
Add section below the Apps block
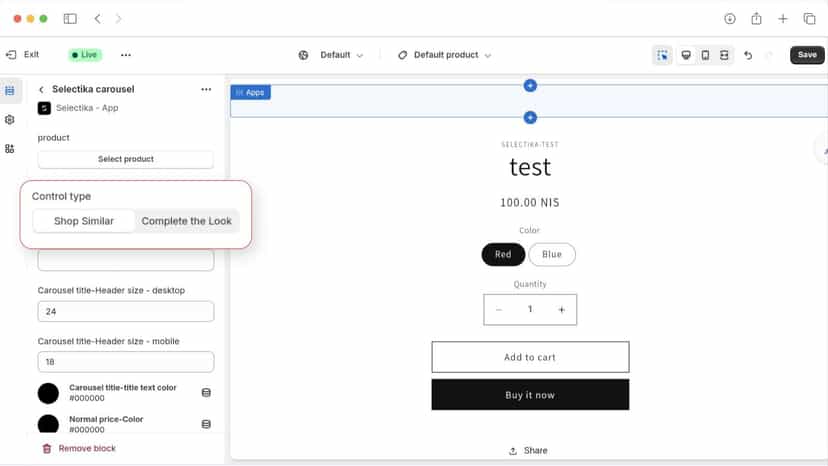530,118
